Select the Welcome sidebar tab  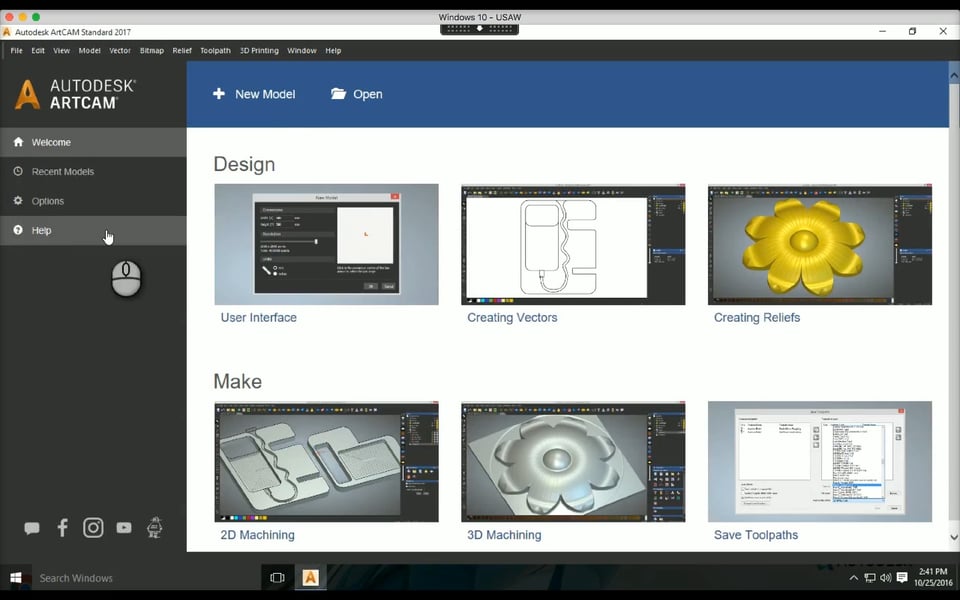(x=93, y=142)
